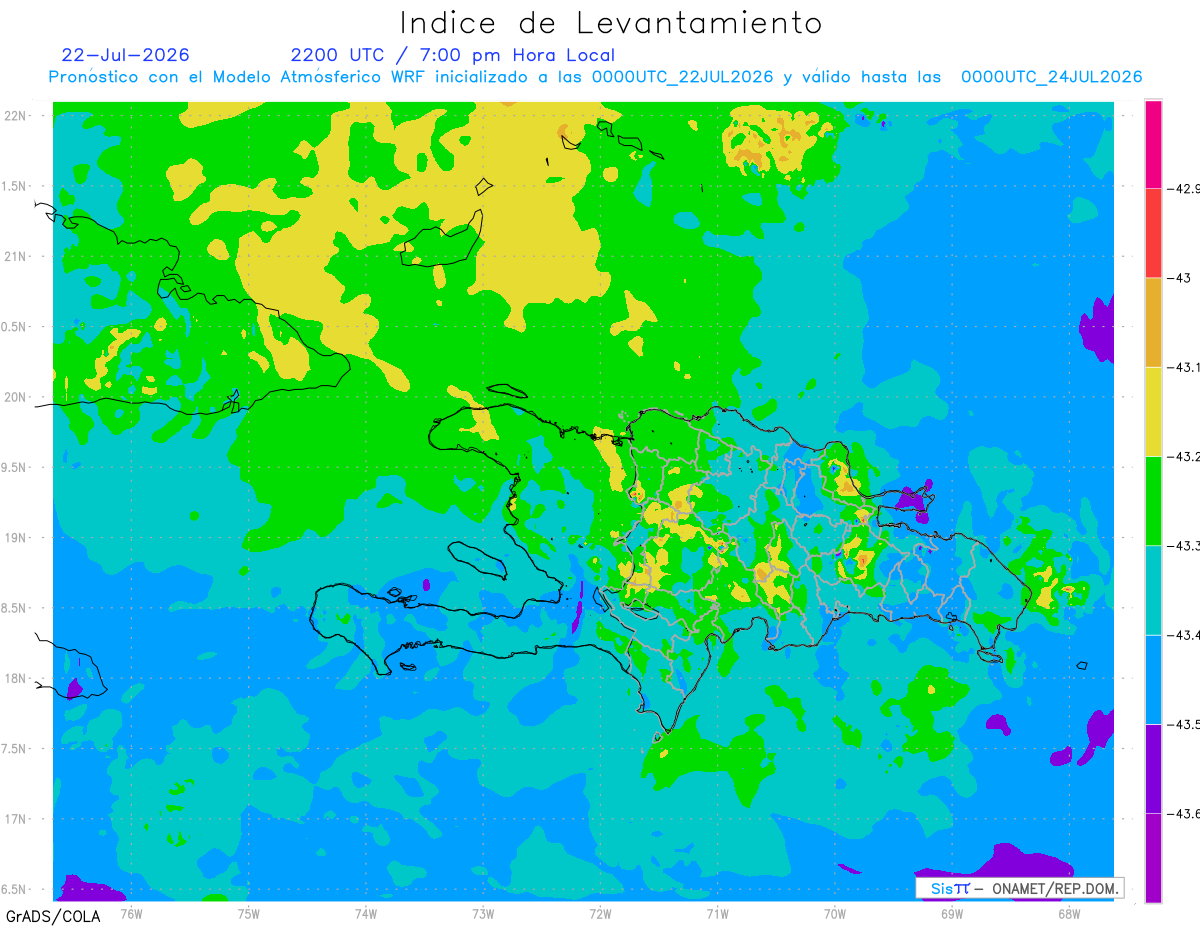Click the violet bottom segment below -43.6
Screen dimensions: 1200x927
[1153, 857]
